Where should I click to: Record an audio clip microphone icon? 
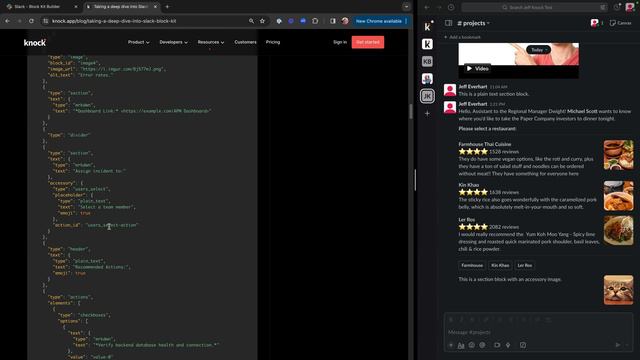(x=508, y=345)
